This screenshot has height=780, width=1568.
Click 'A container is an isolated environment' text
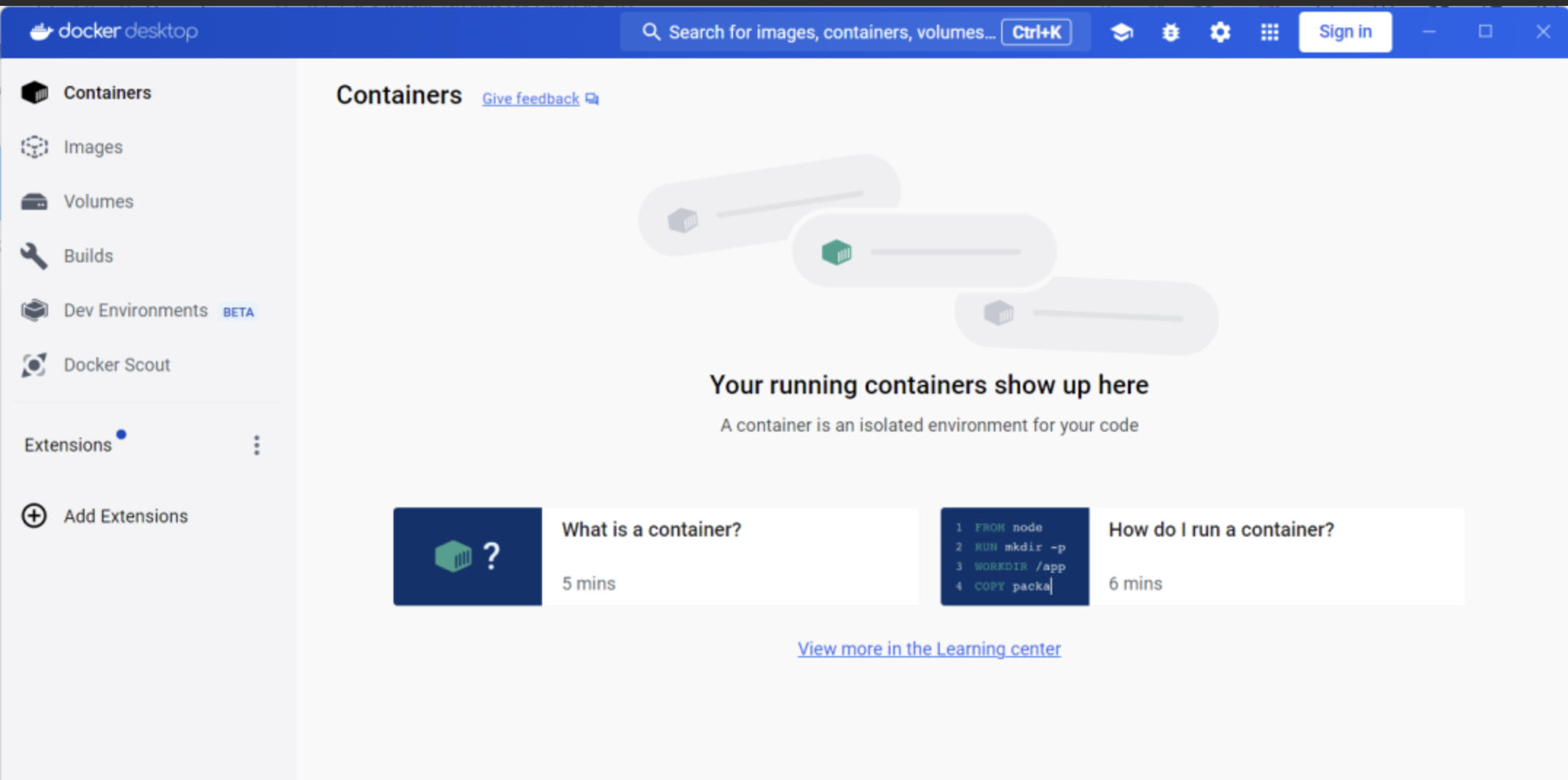(x=929, y=425)
